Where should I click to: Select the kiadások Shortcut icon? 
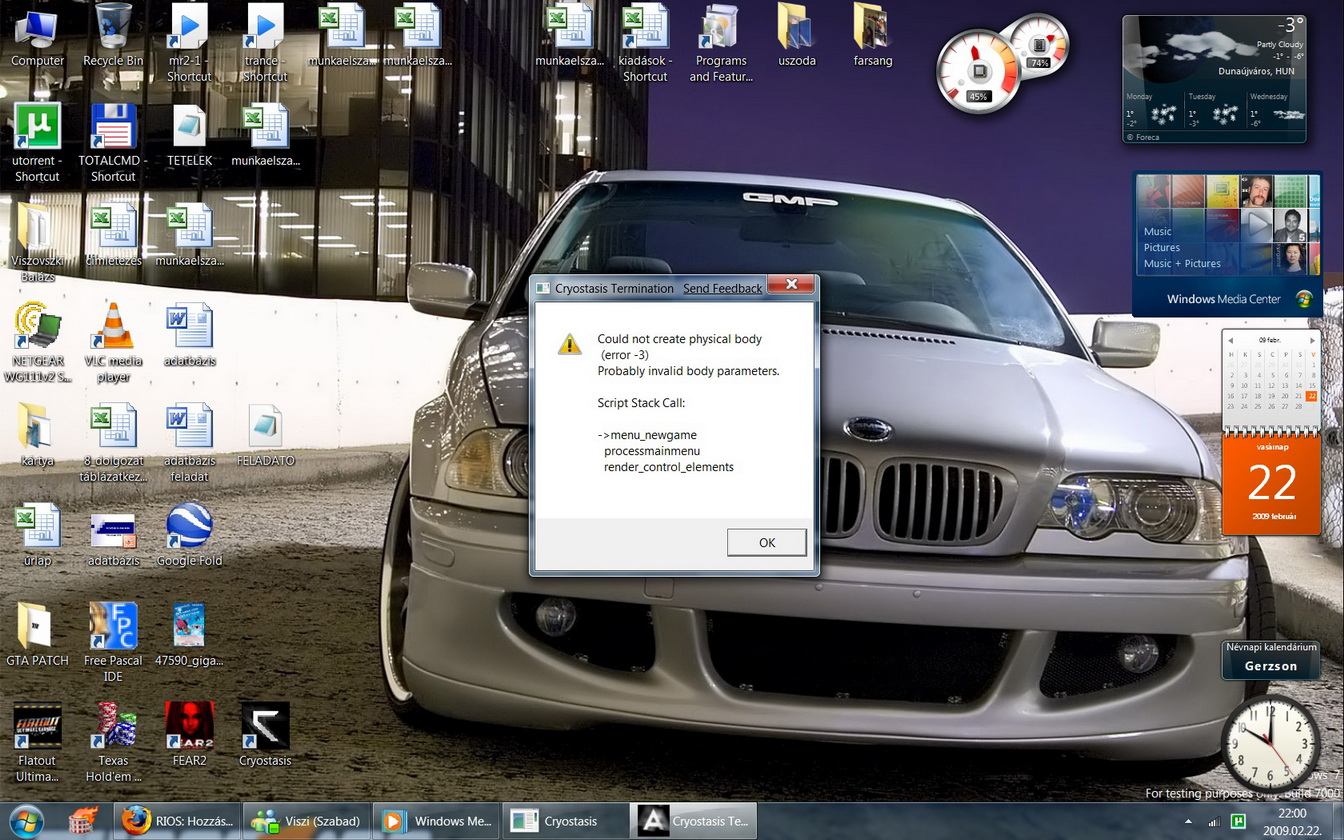click(x=645, y=43)
